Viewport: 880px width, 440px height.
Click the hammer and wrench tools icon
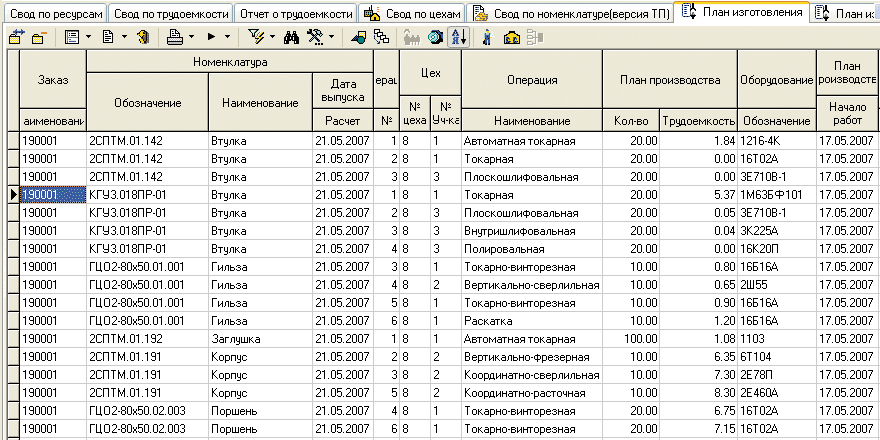(316, 37)
